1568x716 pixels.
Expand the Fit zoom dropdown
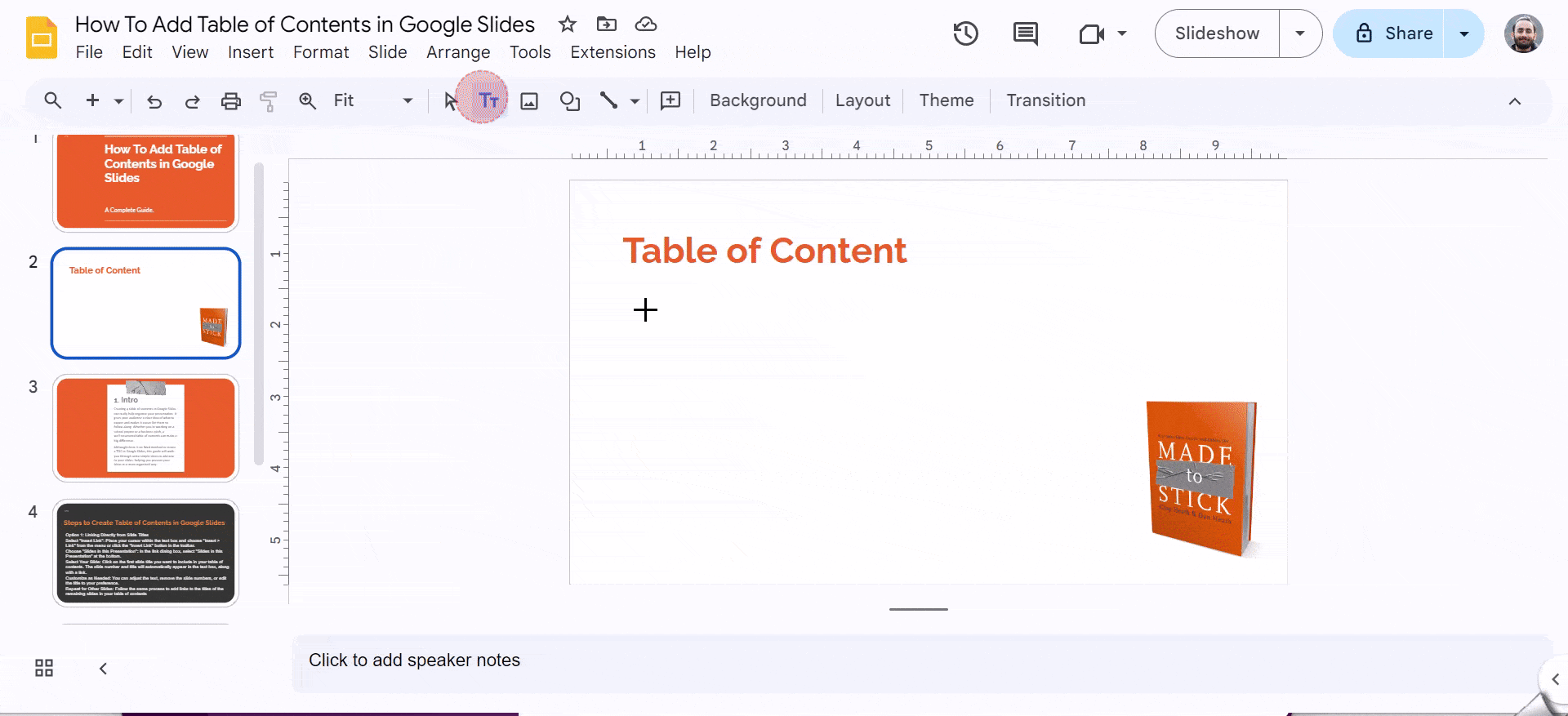pyautogui.click(x=408, y=101)
